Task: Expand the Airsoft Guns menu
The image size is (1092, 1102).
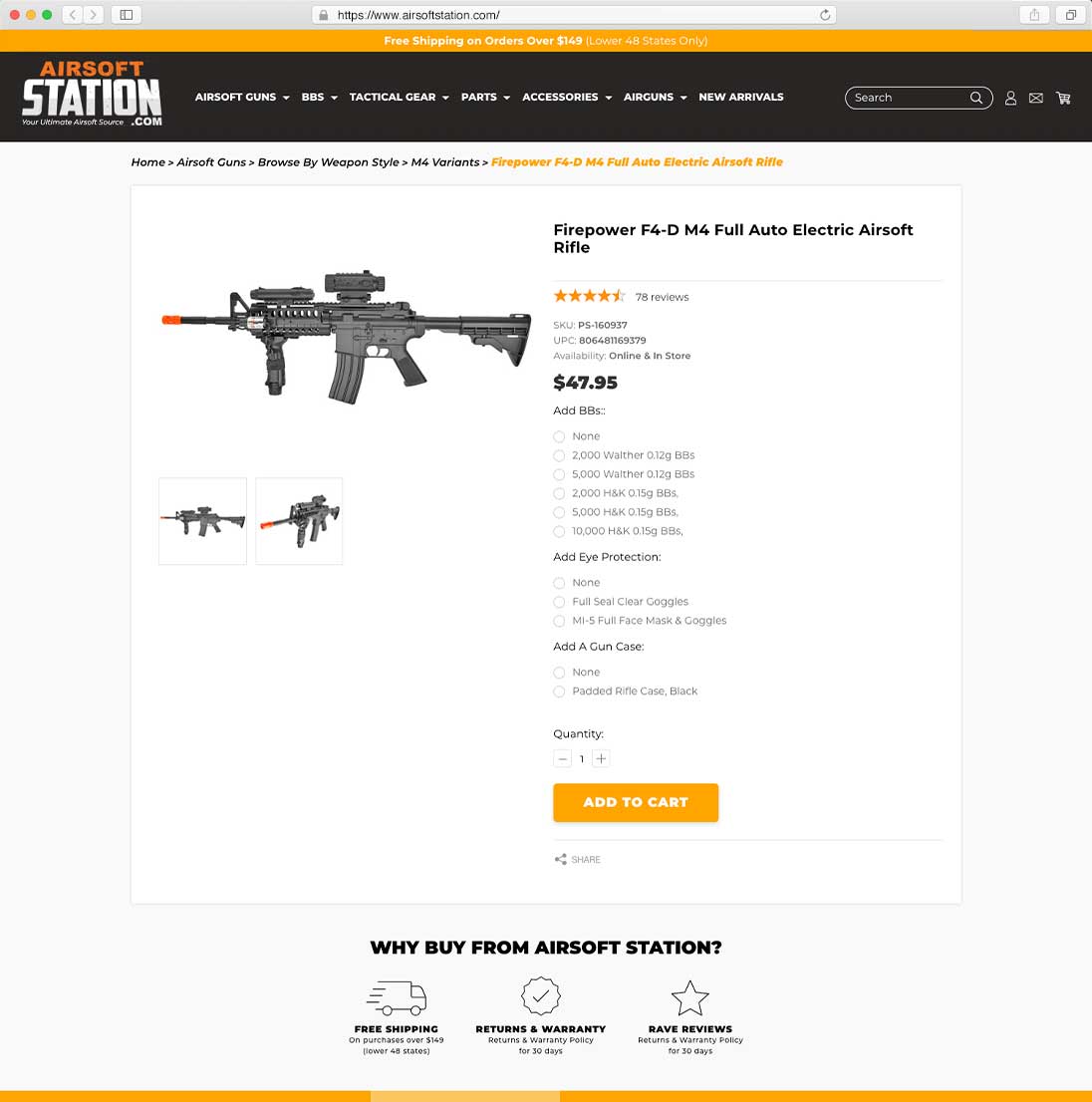Action: [242, 97]
